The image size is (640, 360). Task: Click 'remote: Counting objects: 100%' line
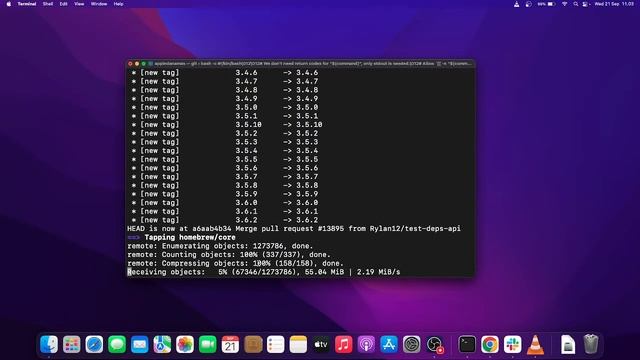pyautogui.click(x=229, y=254)
